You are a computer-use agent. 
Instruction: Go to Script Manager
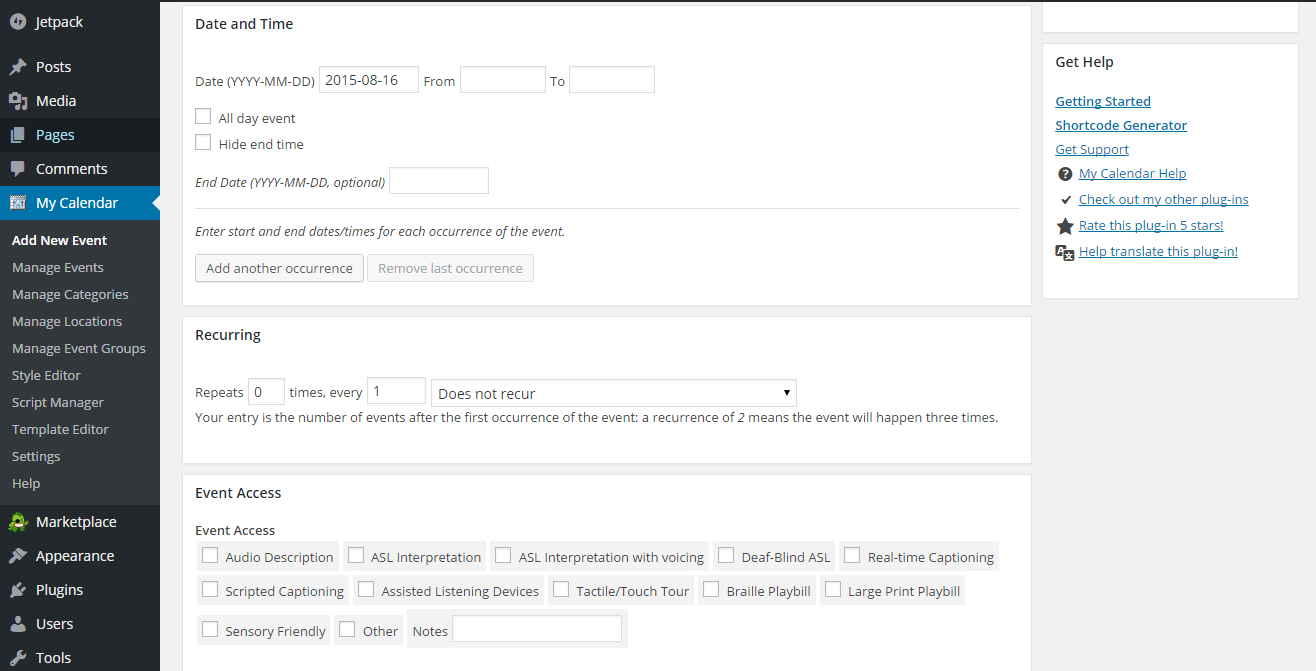click(x=58, y=402)
